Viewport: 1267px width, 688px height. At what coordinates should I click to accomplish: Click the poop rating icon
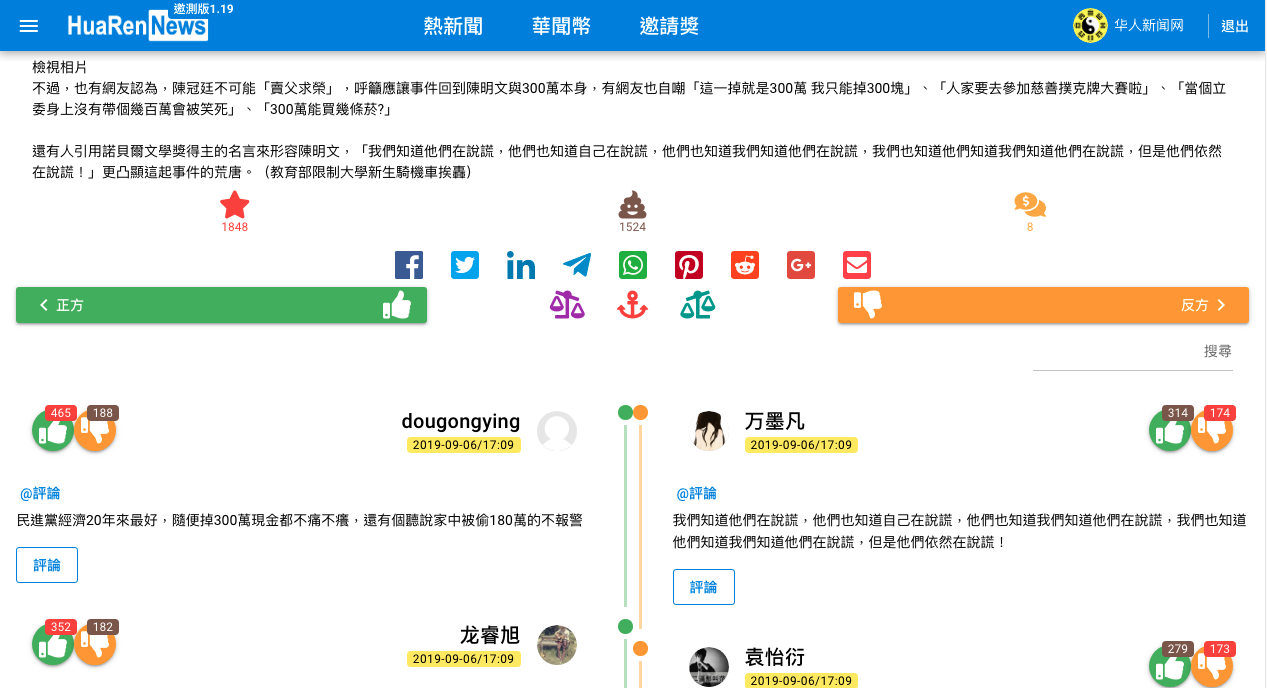pos(632,205)
